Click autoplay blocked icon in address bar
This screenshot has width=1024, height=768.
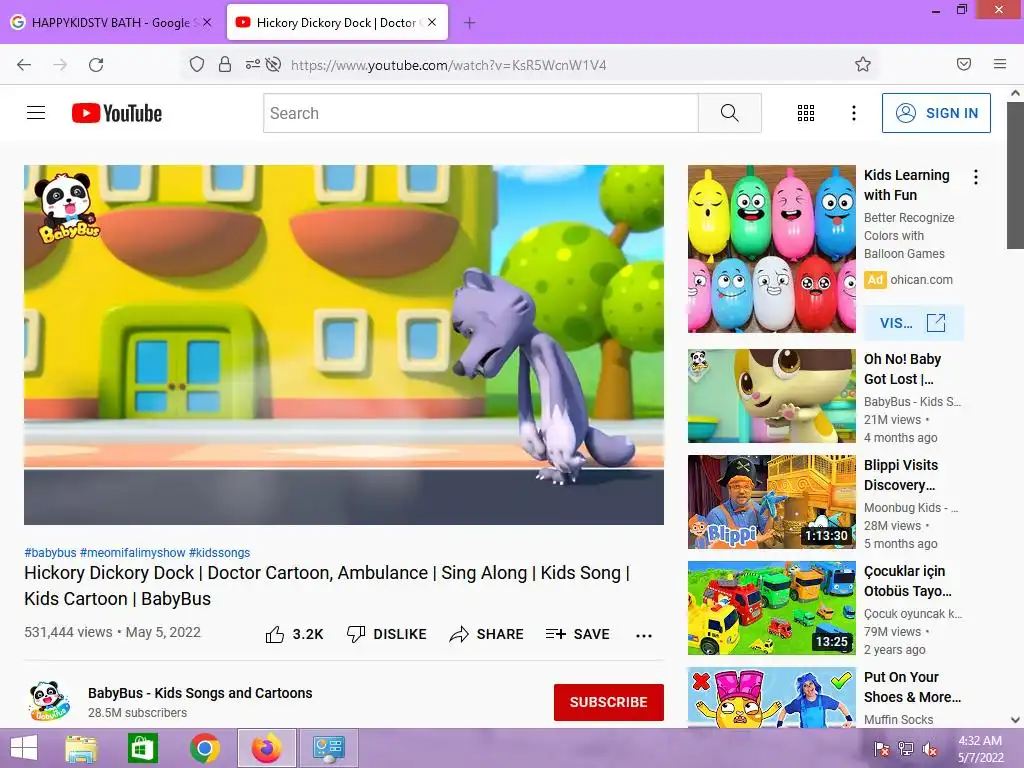[x=274, y=64]
